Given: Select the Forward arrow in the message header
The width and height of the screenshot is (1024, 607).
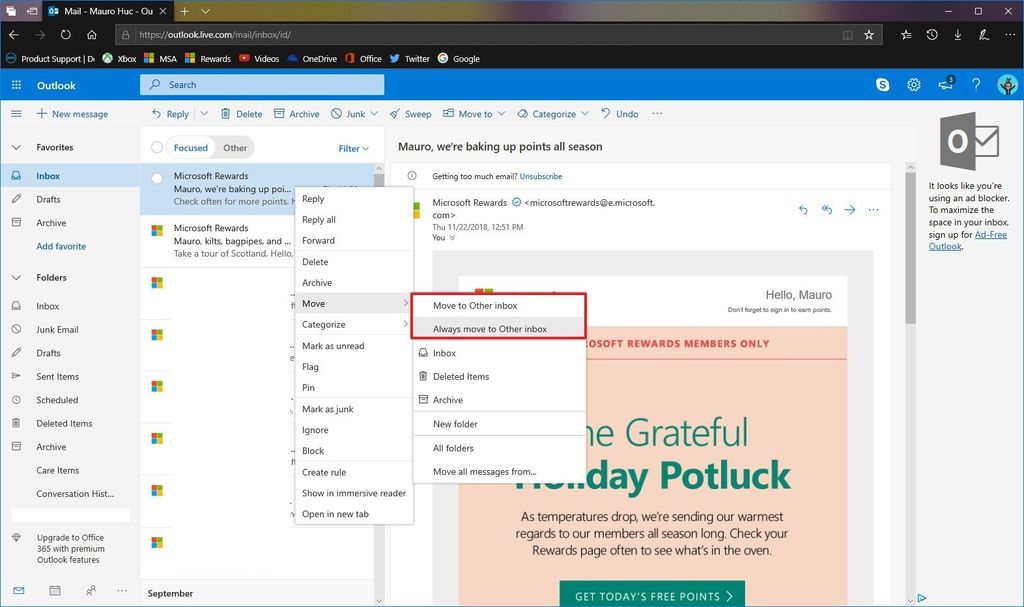Looking at the screenshot, I should 850,210.
